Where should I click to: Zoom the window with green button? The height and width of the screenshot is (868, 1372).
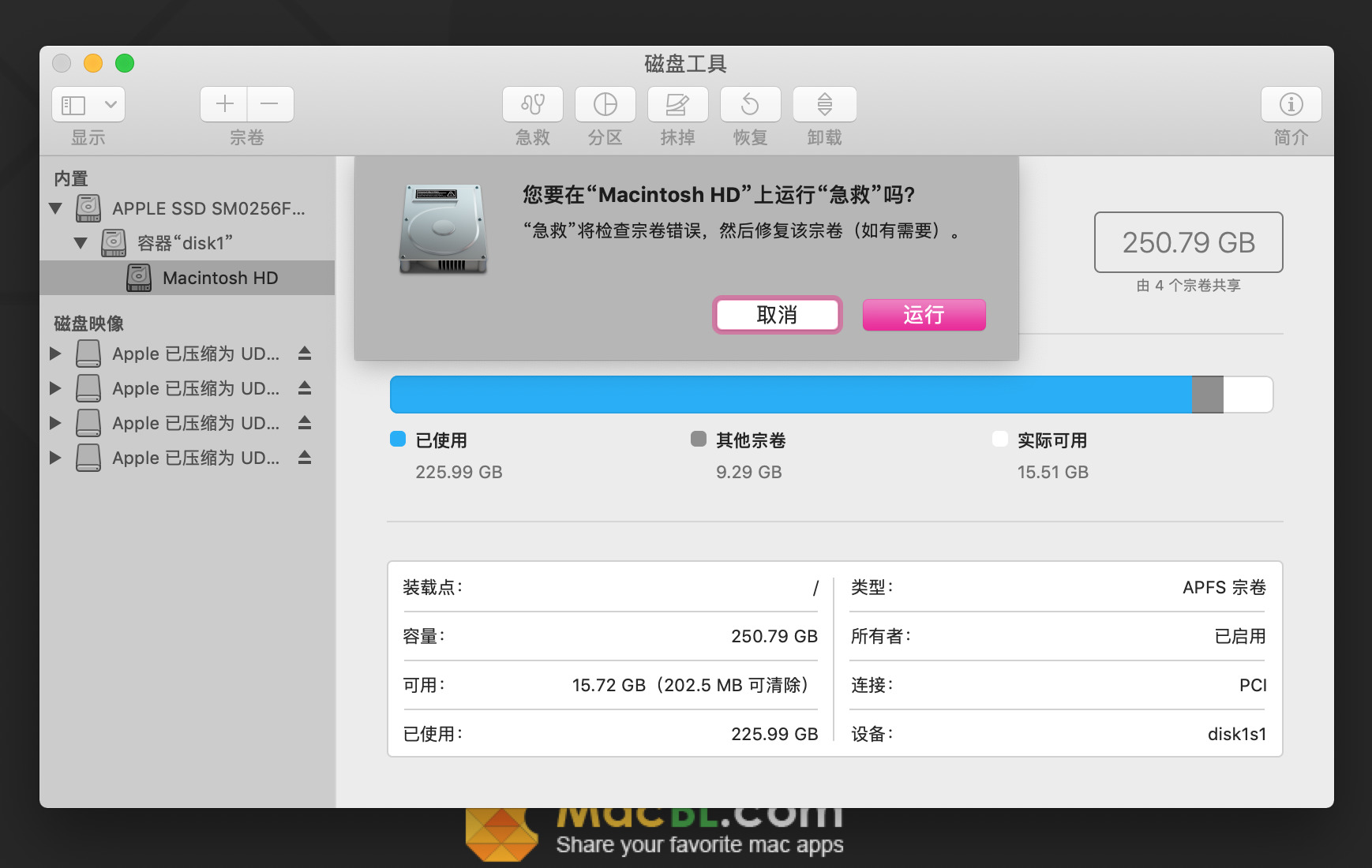(x=125, y=63)
